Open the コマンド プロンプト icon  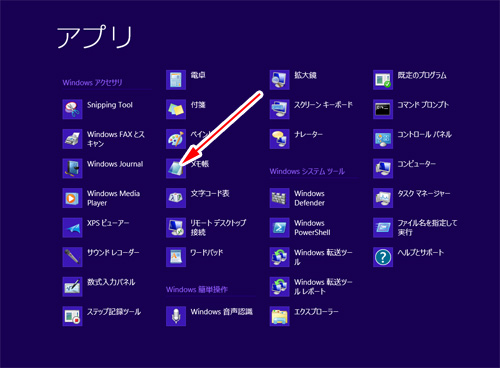tap(383, 109)
